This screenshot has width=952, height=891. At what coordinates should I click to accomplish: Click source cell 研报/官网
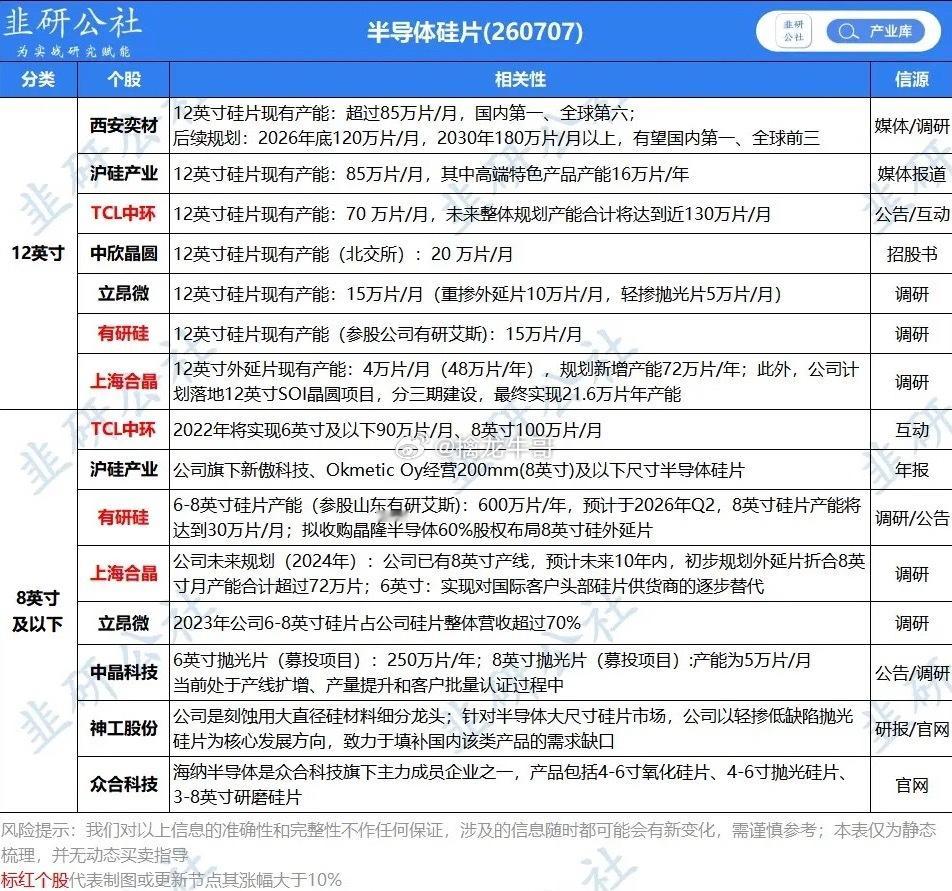pyautogui.click(x=911, y=728)
